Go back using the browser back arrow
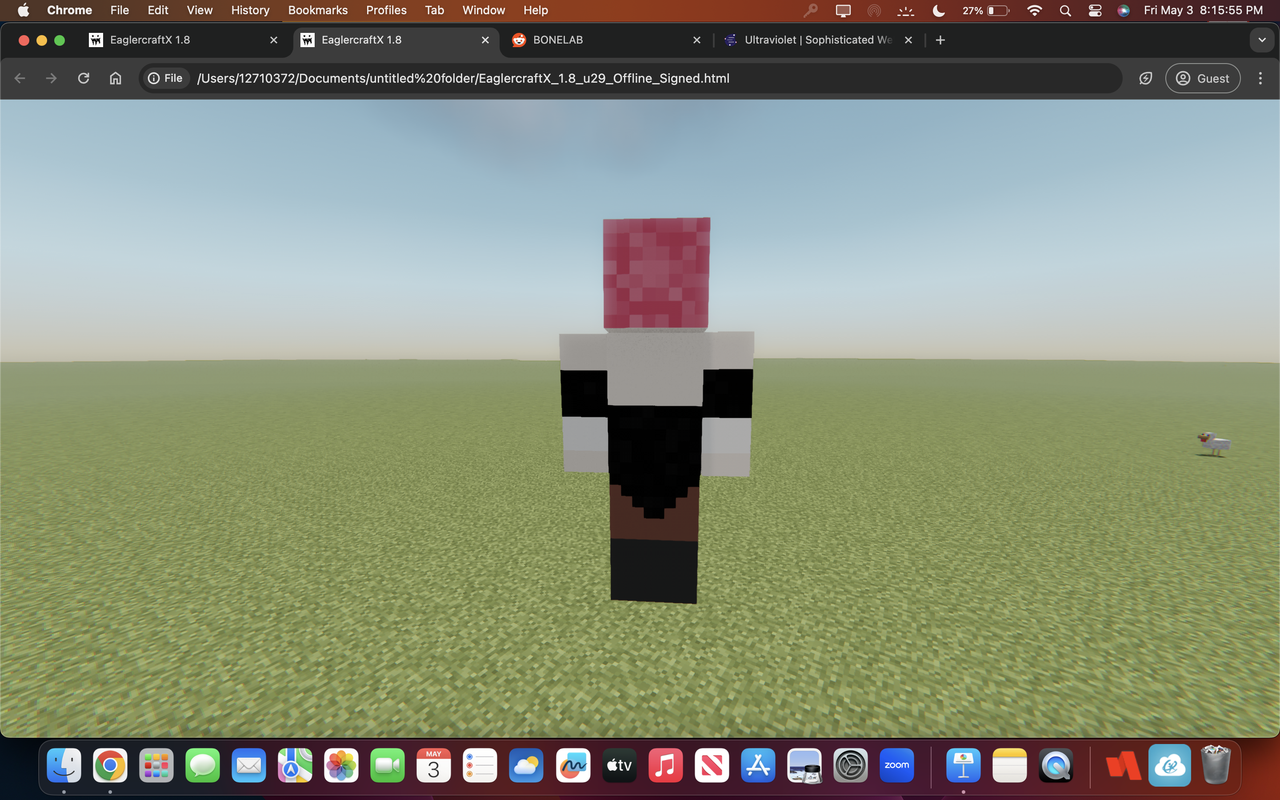The height and width of the screenshot is (800, 1280). (20, 78)
